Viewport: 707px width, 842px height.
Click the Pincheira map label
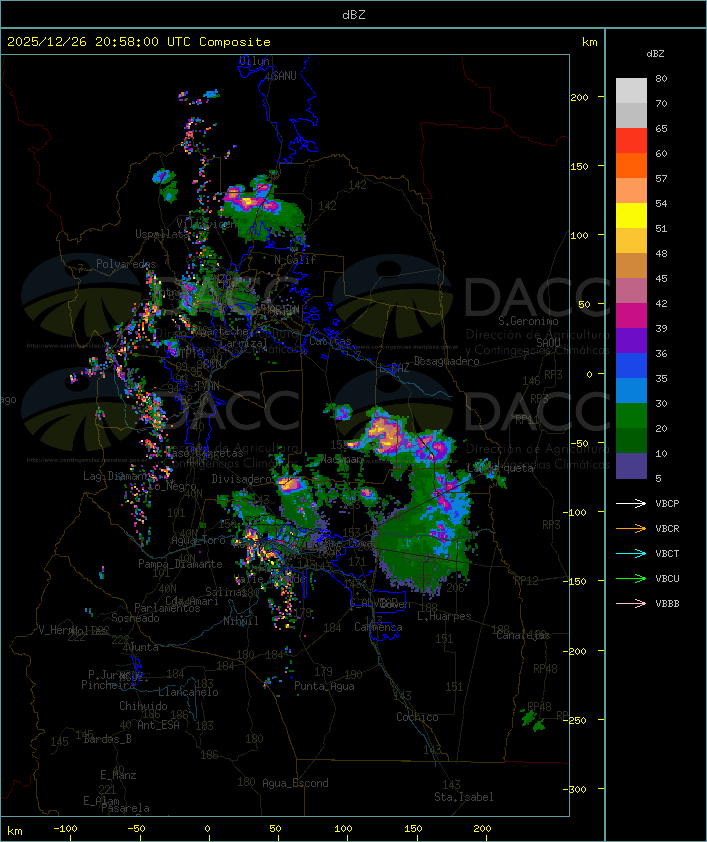(108, 685)
